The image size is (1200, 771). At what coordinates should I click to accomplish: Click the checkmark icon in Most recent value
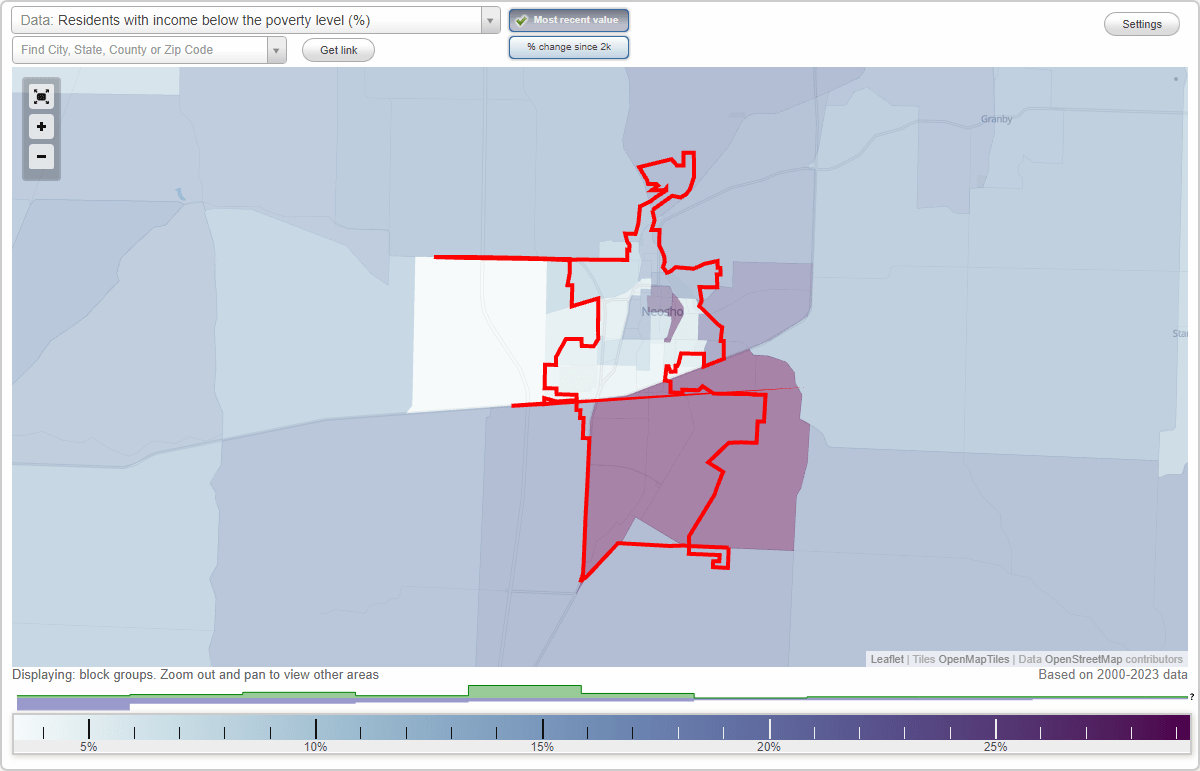pos(521,20)
